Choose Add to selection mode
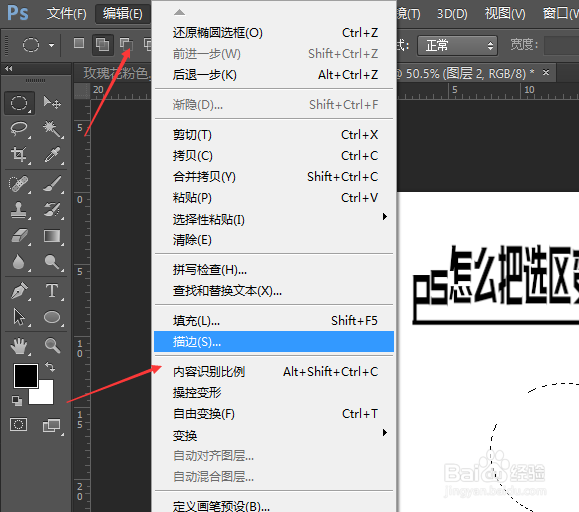Screen dimensions: 579x512 (102, 45)
